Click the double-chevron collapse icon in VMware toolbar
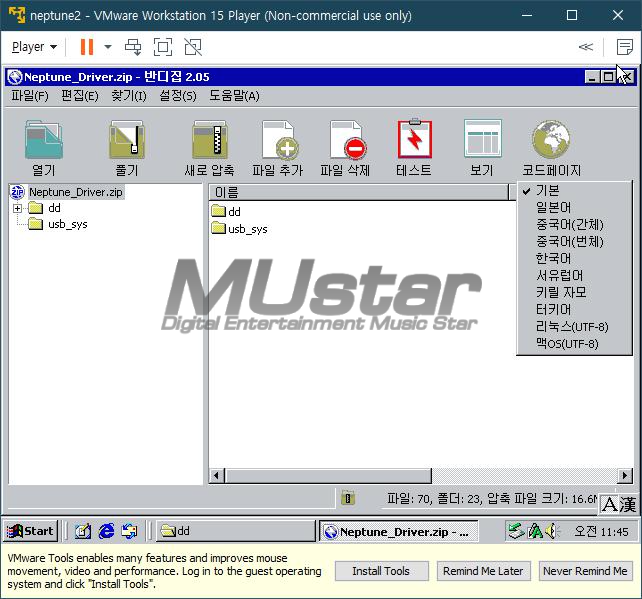This screenshot has width=642, height=599. 585,47
